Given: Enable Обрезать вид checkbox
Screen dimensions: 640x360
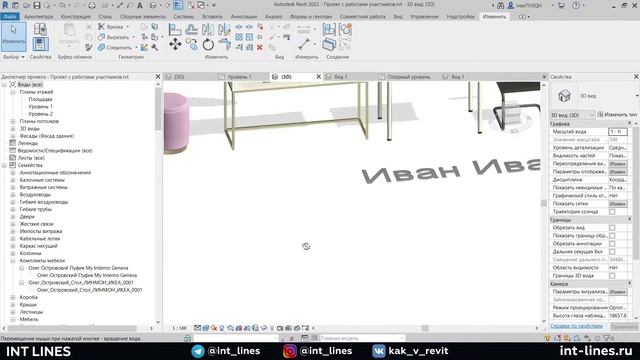Looking at the screenshot, I should 612,228.
